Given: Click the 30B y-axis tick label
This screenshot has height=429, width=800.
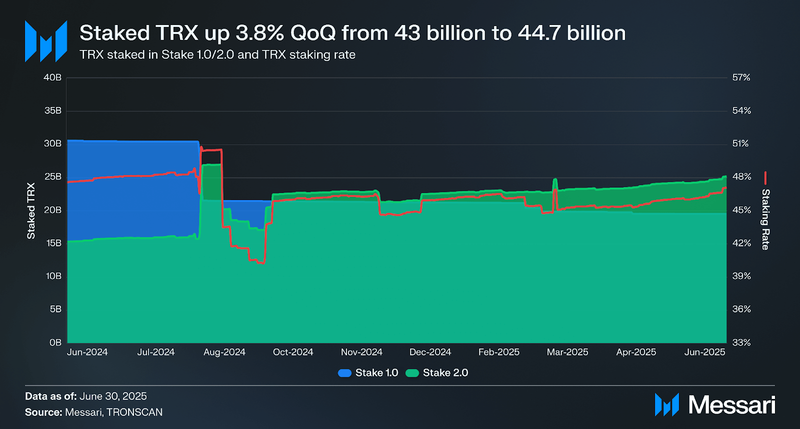Looking at the screenshot, I should click(53, 144).
